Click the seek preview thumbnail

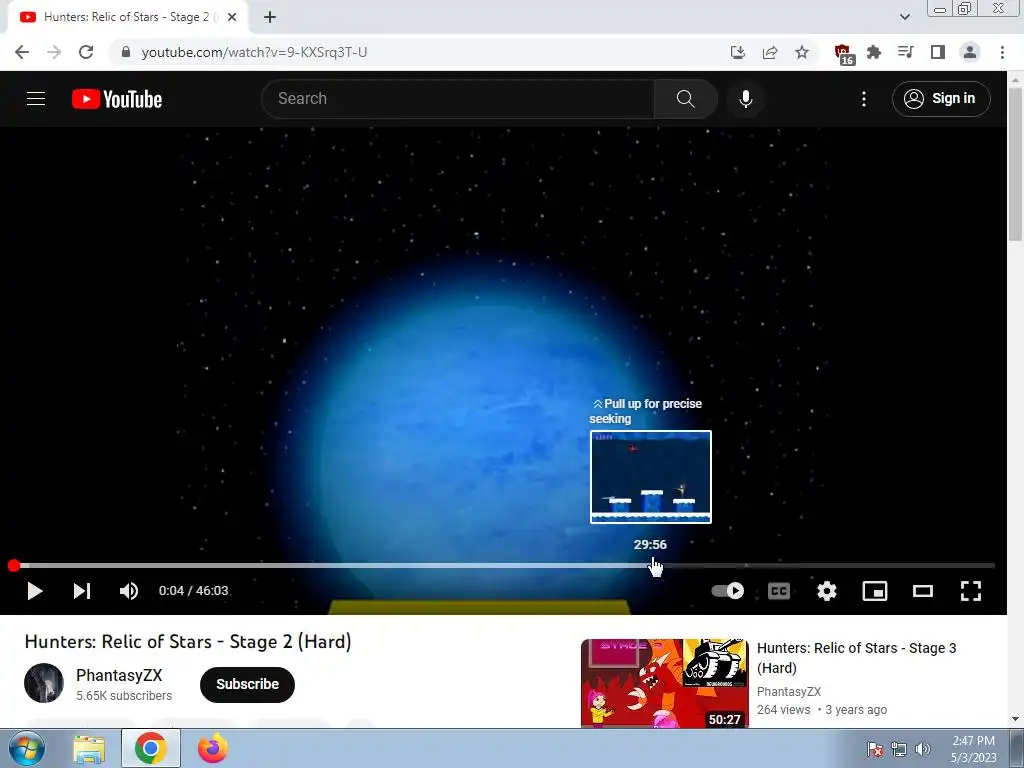(650, 477)
